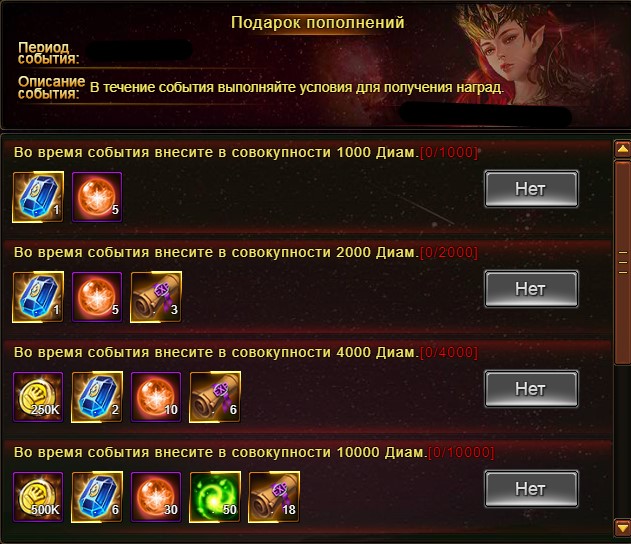Click the Нет button for the 10000 Диам tier
This screenshot has height=544, width=631.
[x=531, y=489]
